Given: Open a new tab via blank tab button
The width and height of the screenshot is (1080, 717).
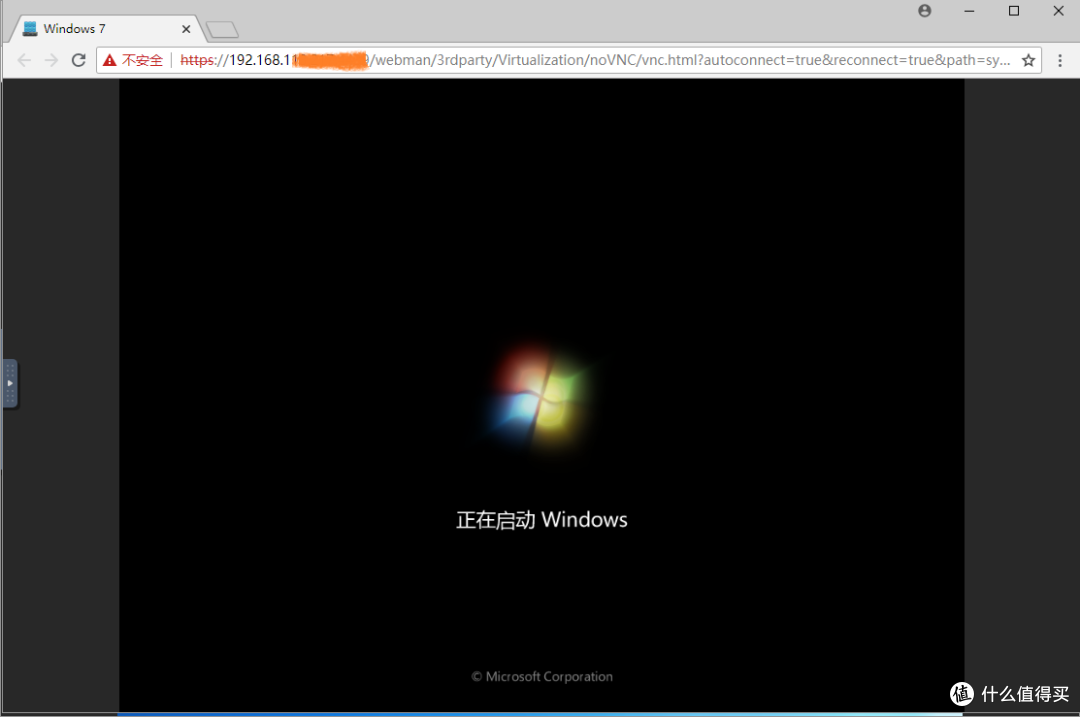Looking at the screenshot, I should coord(222,30).
